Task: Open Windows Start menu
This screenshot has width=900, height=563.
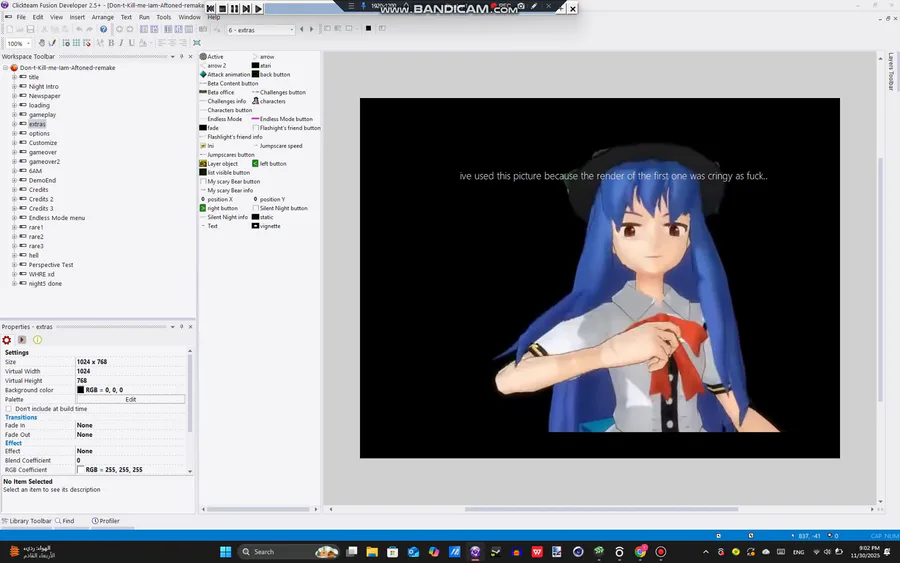Action: (226, 552)
